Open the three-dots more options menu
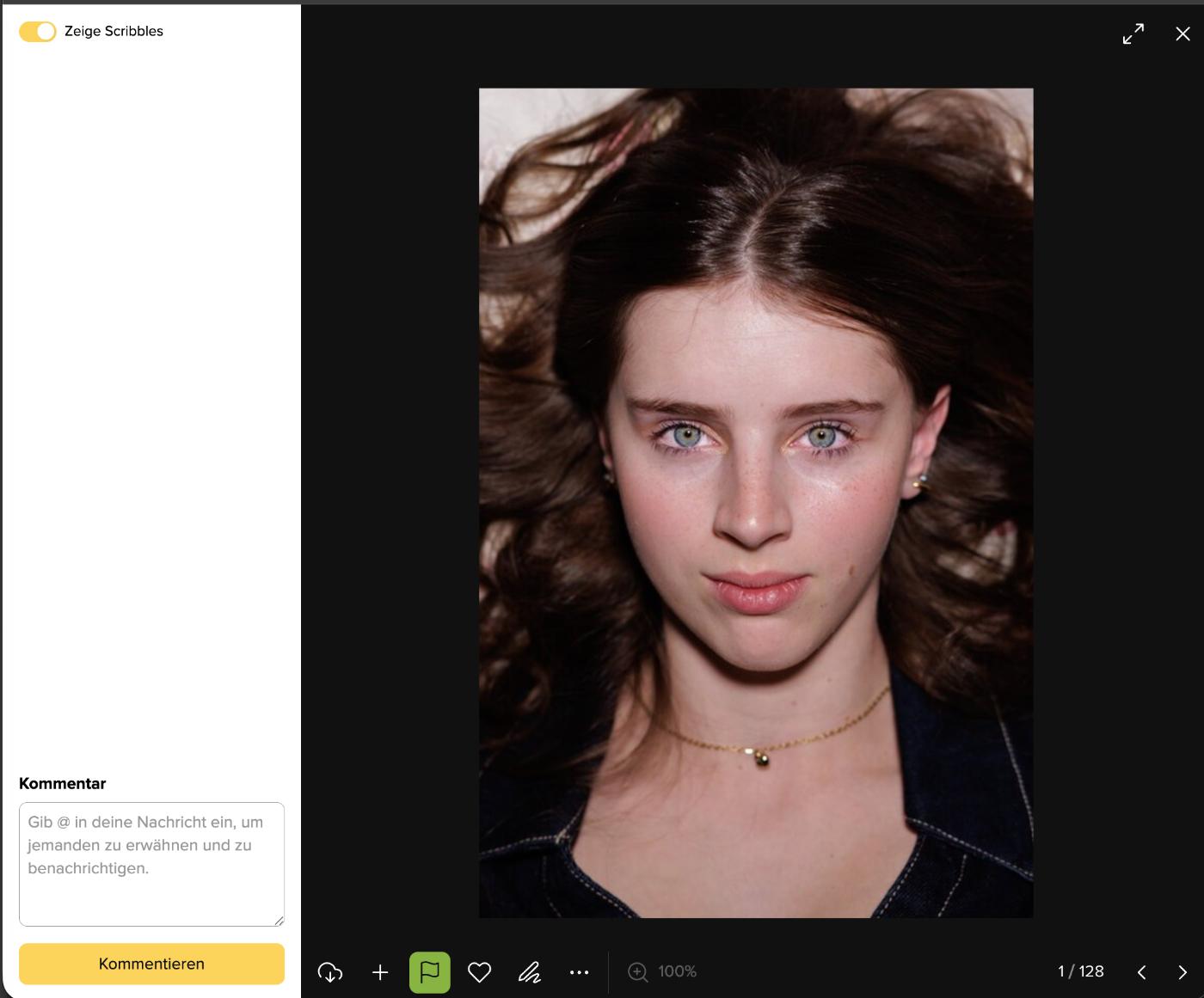Image resolution: width=1204 pixels, height=998 pixels. pos(580,972)
